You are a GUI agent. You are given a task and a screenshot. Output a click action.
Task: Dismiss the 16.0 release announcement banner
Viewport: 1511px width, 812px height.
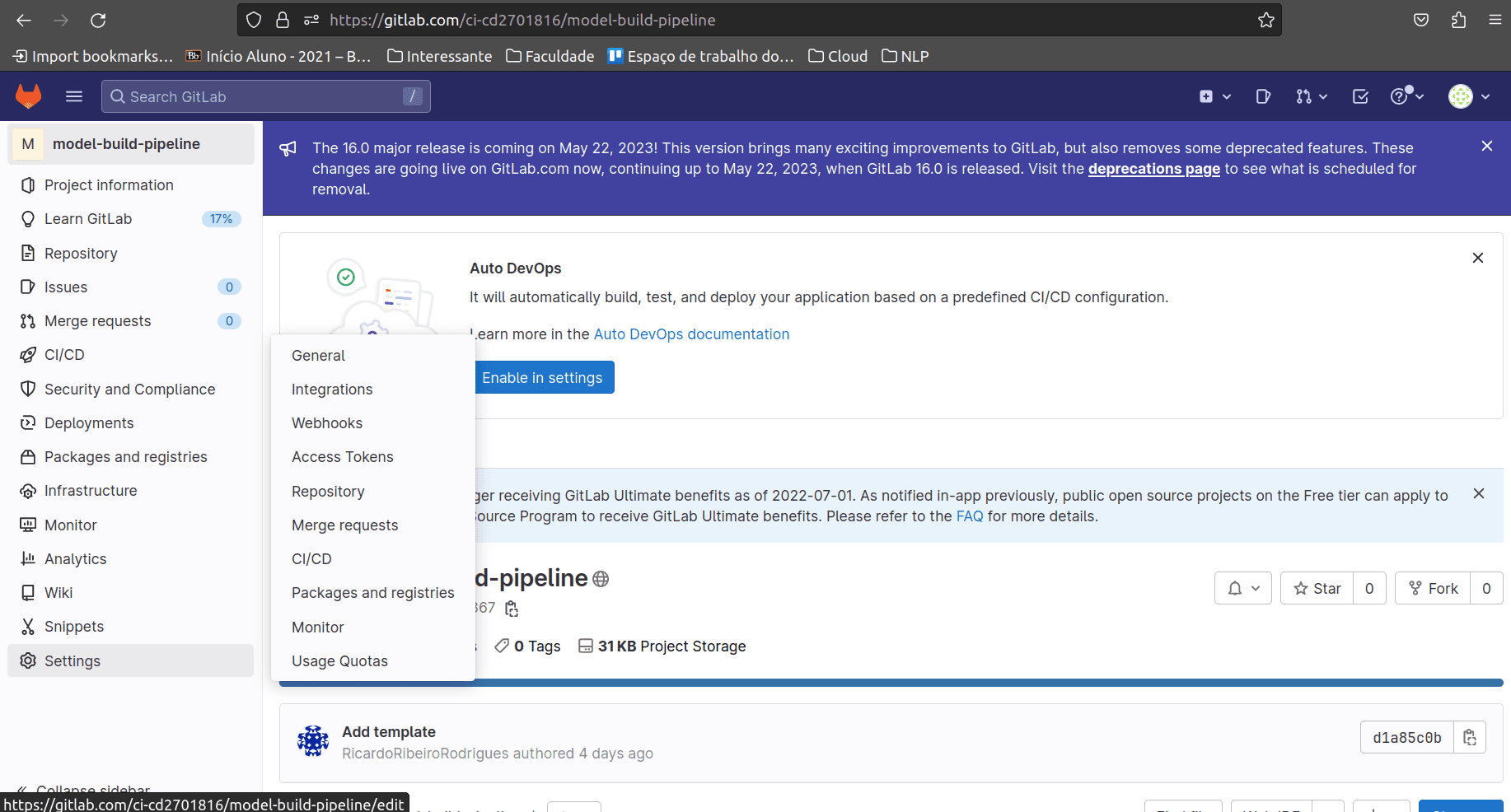click(x=1487, y=146)
